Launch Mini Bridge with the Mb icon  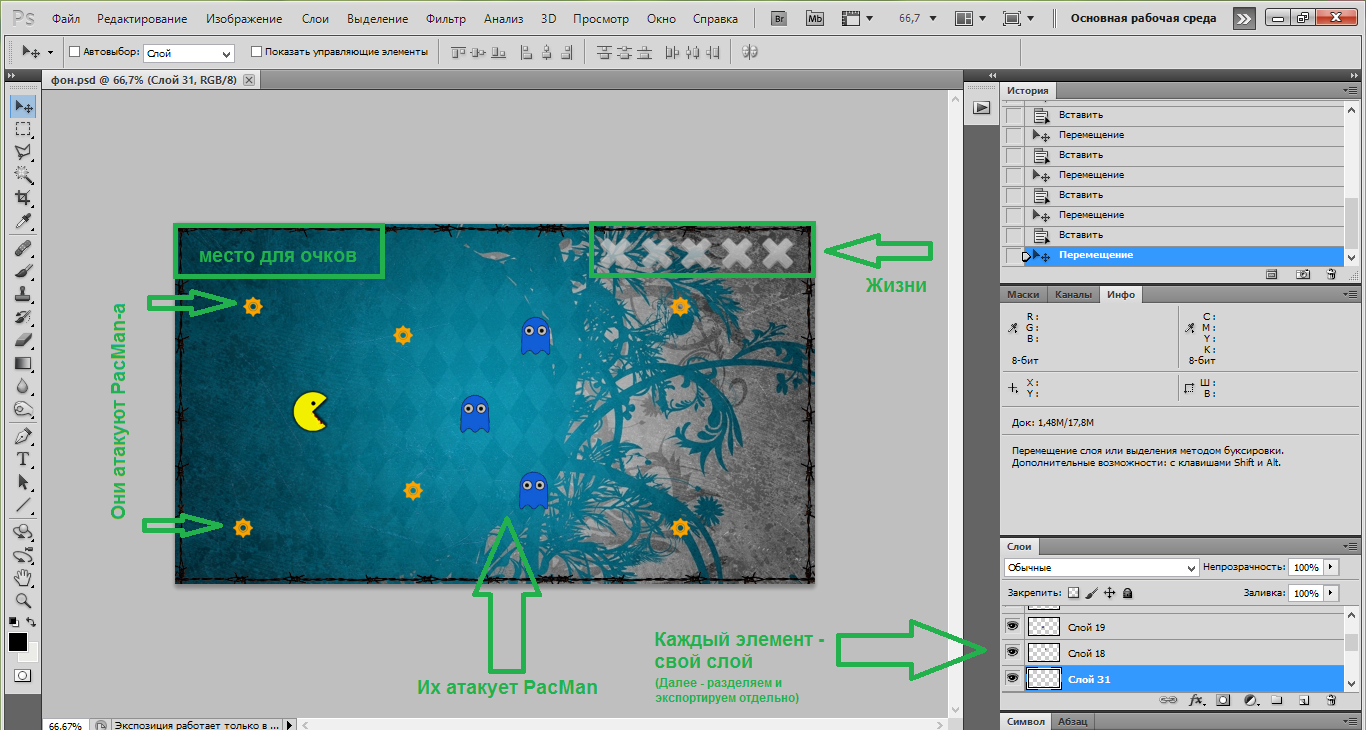pos(814,18)
